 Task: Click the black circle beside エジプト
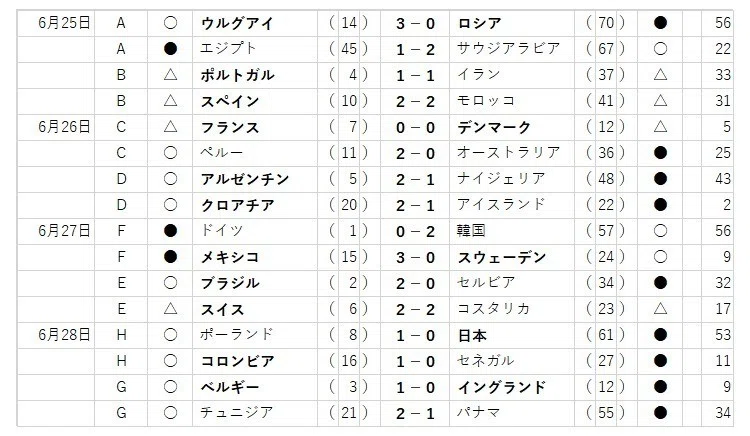tap(170, 49)
